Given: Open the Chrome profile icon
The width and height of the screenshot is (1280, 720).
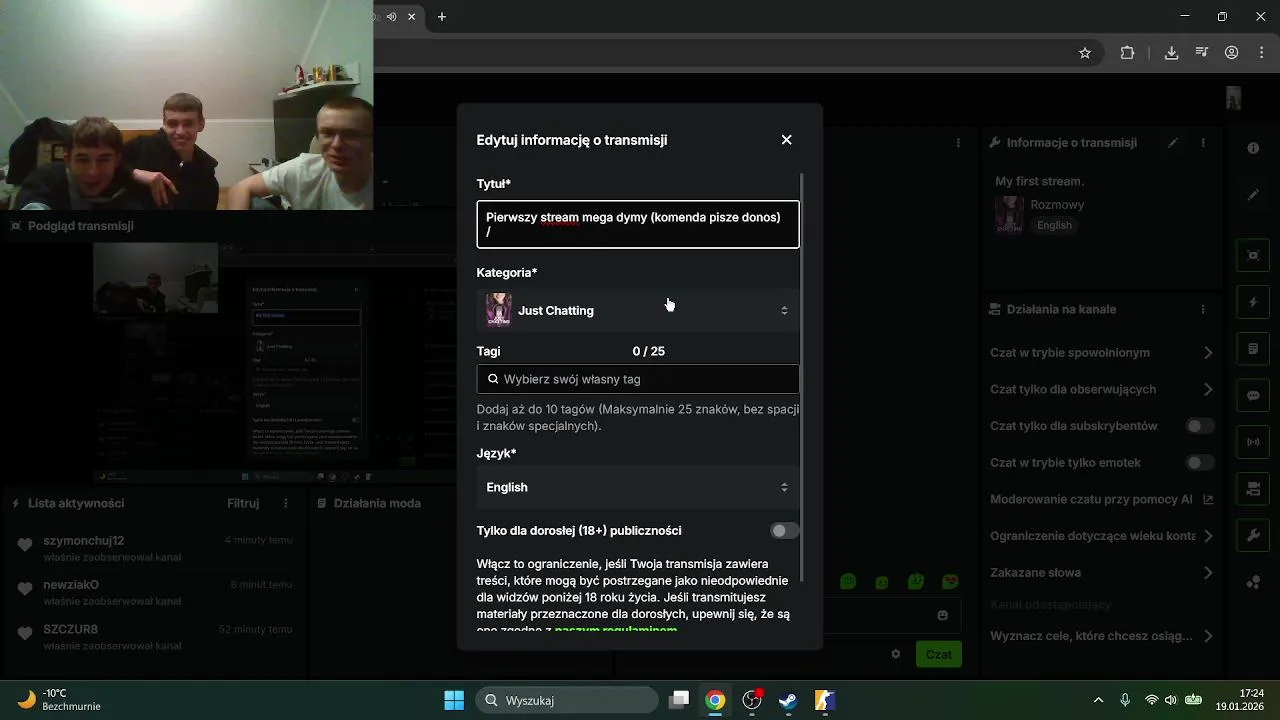Looking at the screenshot, I should [1232, 53].
